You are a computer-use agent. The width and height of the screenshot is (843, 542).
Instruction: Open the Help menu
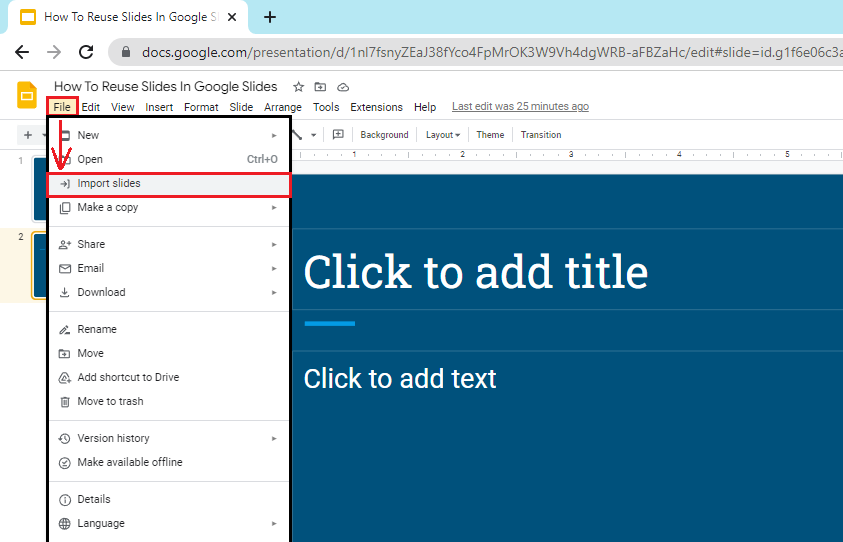[x=425, y=107]
